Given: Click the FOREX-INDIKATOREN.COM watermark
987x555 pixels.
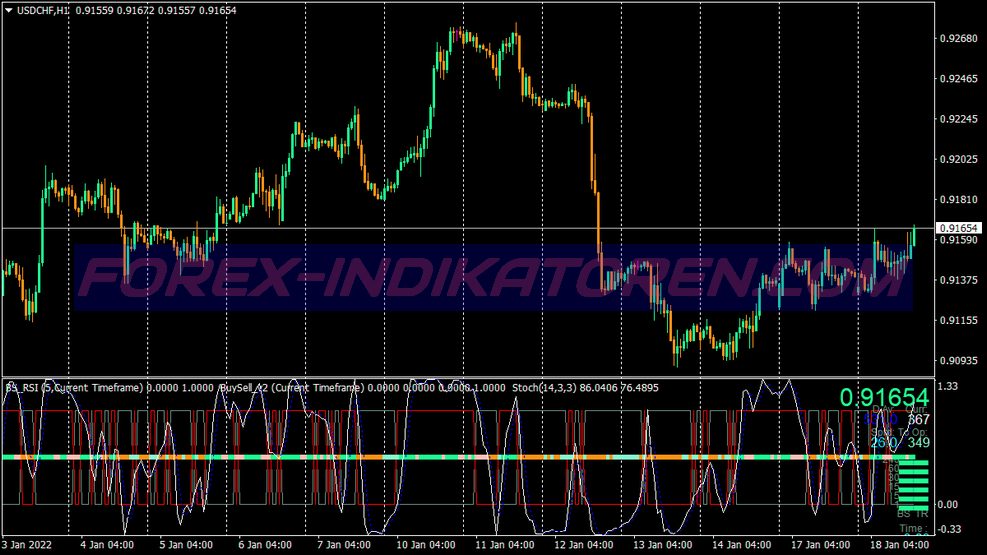Looking at the screenshot, I should click(493, 278).
